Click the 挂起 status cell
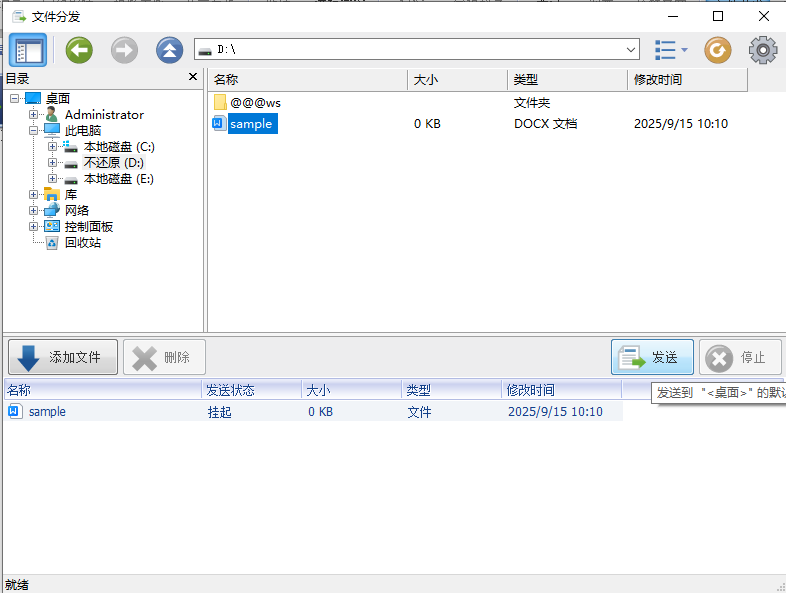786x594 pixels. coord(220,412)
